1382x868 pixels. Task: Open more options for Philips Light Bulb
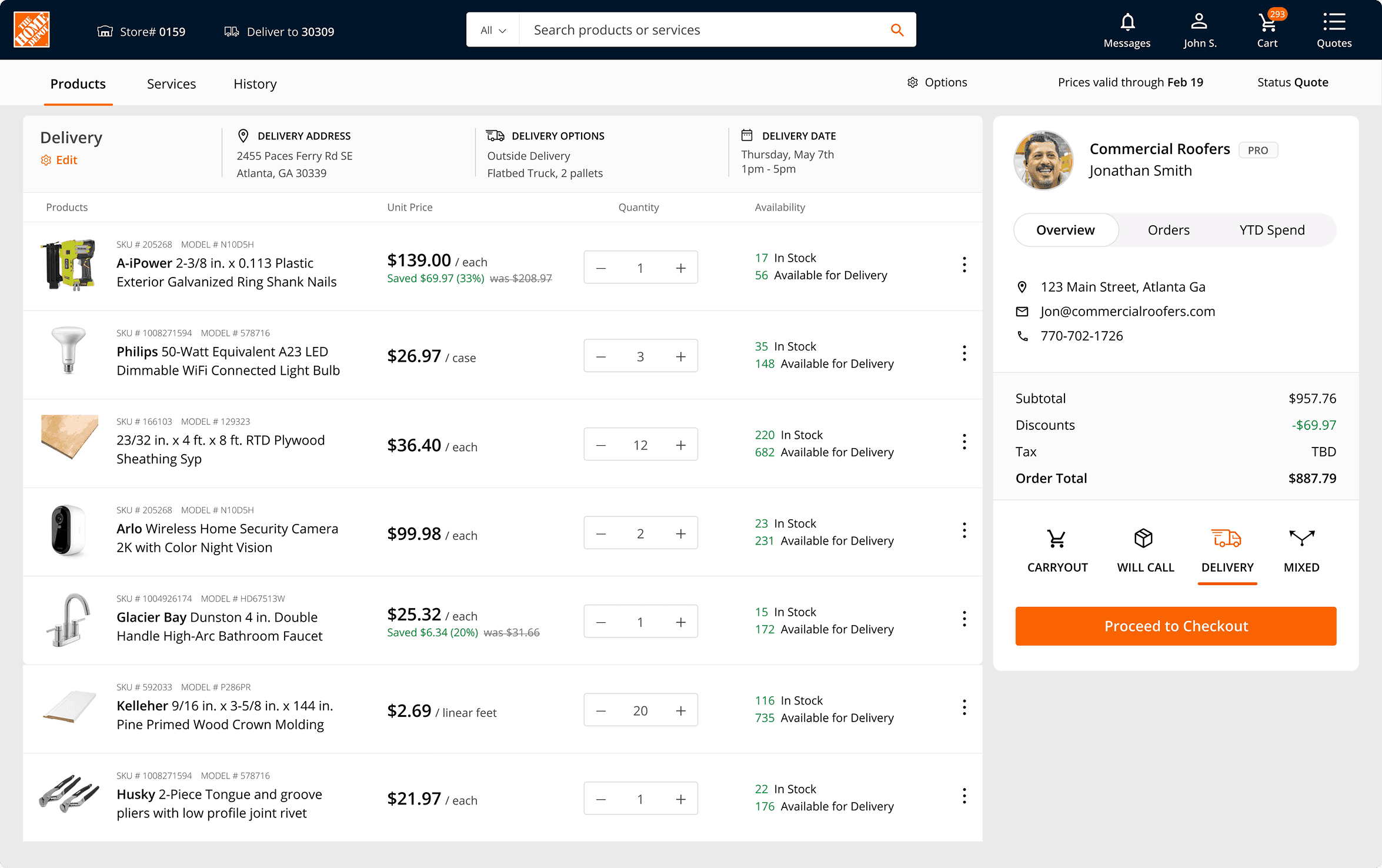pos(964,353)
